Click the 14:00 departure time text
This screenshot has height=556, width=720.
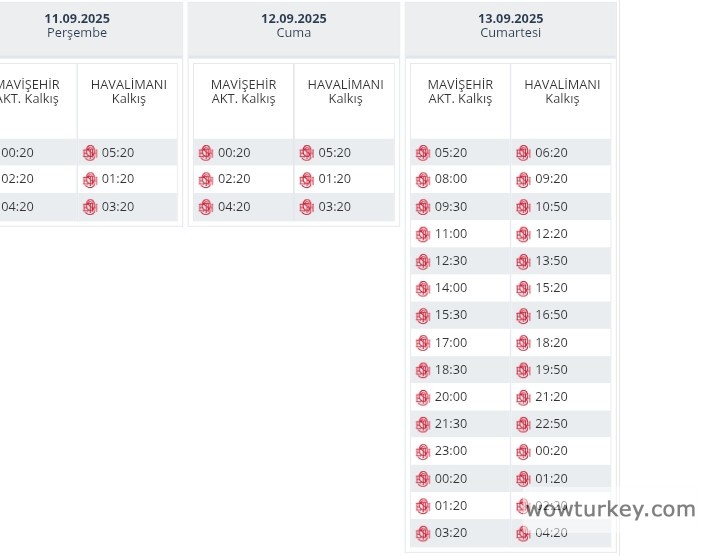(450, 288)
